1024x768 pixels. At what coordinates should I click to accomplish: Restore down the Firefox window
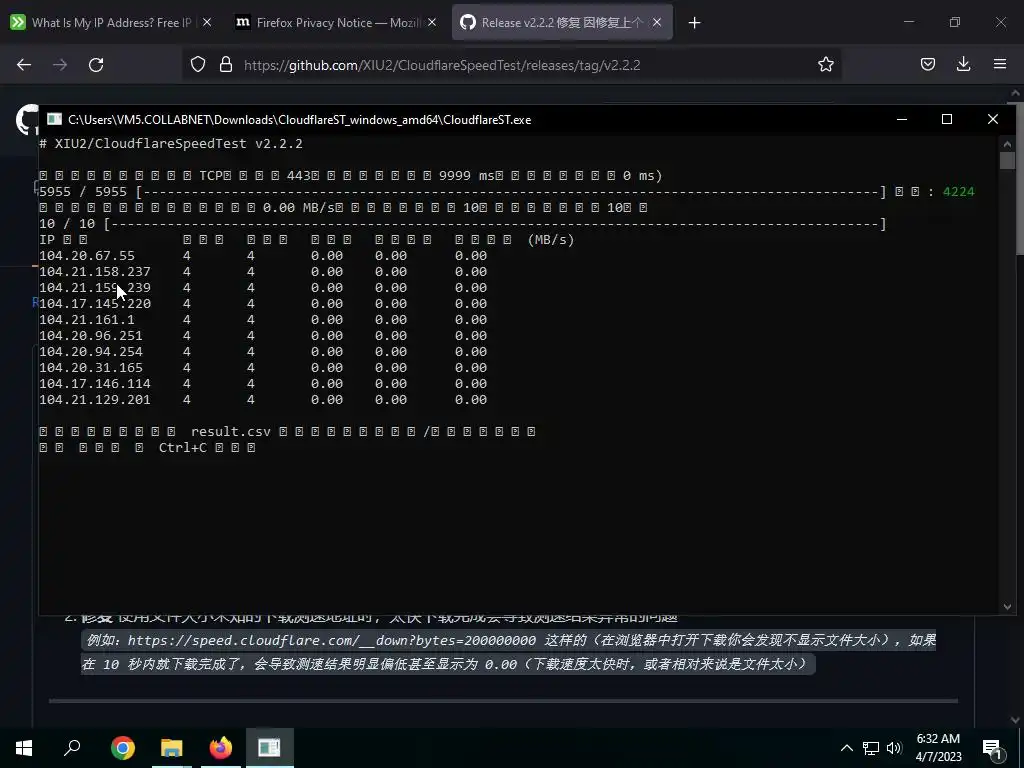[955, 22]
